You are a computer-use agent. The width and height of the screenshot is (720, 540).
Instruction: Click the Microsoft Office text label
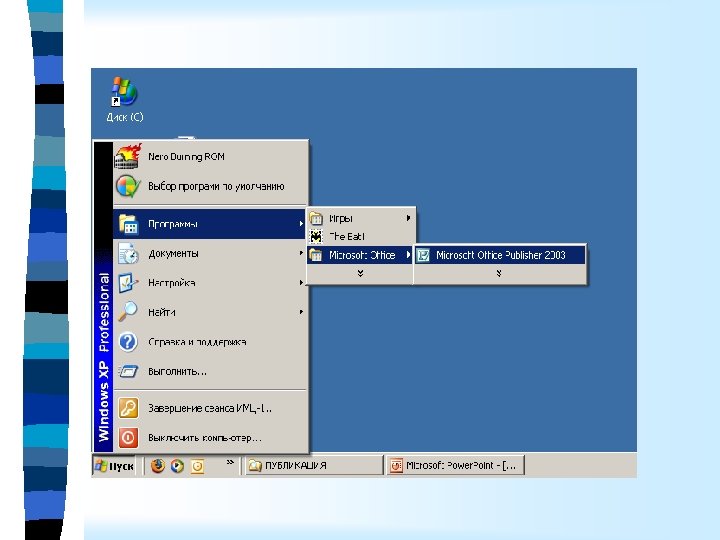(x=362, y=255)
